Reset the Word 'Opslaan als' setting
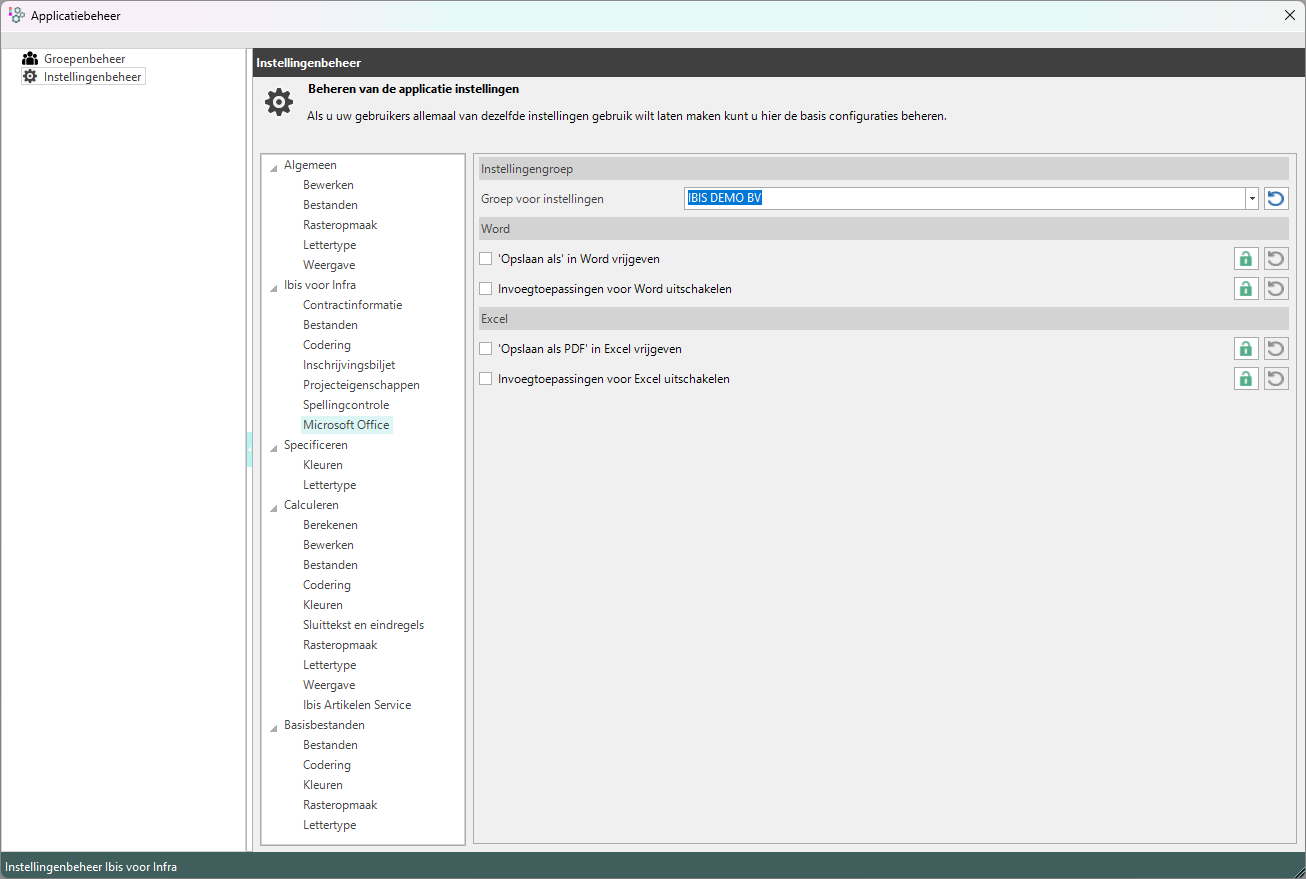1306x879 pixels. (x=1276, y=259)
